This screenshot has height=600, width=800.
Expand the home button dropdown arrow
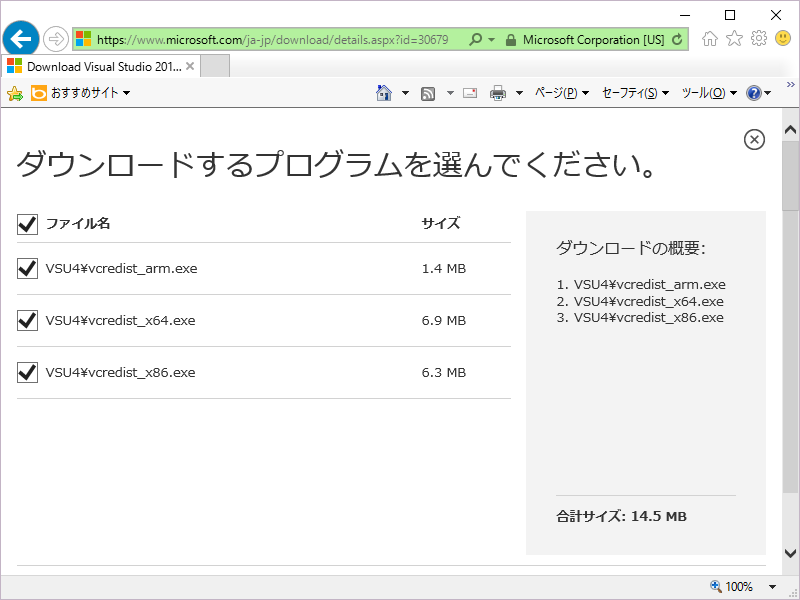tap(405, 93)
